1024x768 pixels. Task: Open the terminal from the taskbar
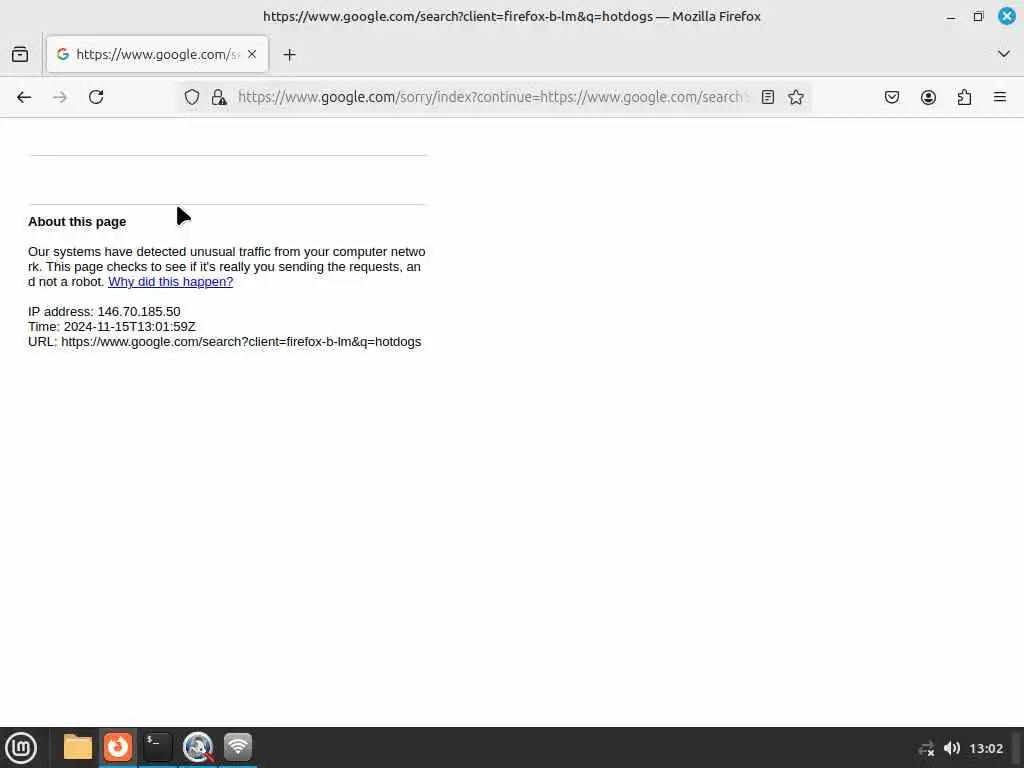[157, 747]
